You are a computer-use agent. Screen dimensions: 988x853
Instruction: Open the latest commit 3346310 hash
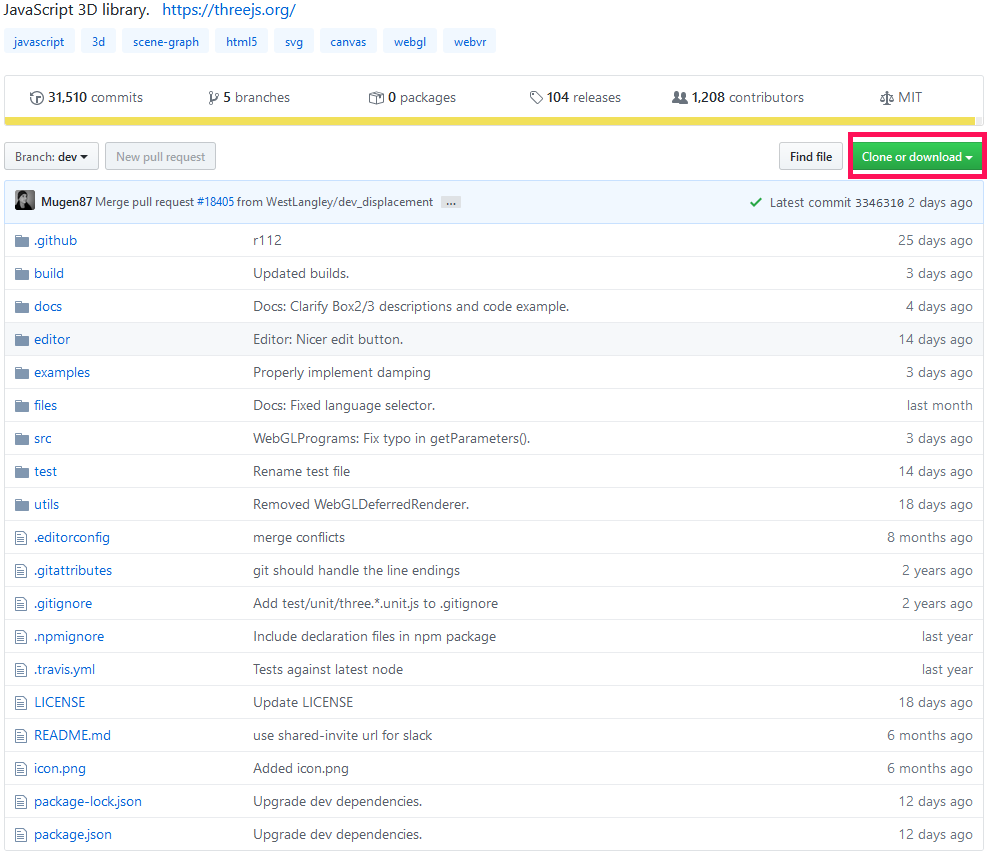(x=879, y=203)
